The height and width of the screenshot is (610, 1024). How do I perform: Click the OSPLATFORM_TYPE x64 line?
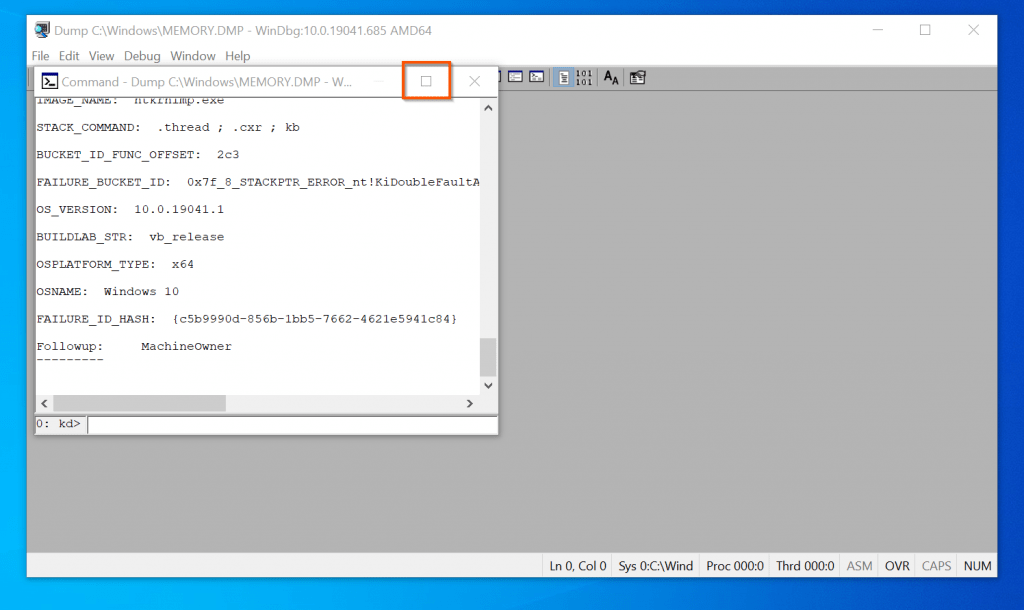115,265
